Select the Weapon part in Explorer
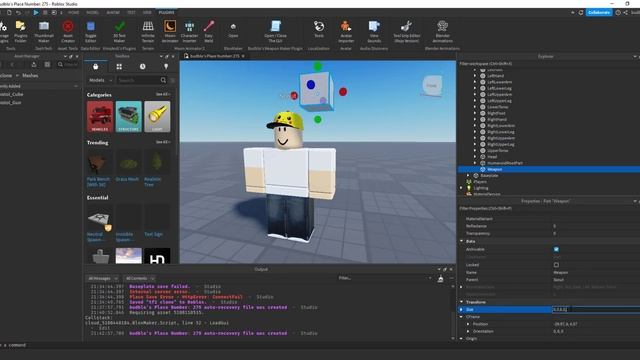This screenshot has width=640, height=360. [x=494, y=169]
